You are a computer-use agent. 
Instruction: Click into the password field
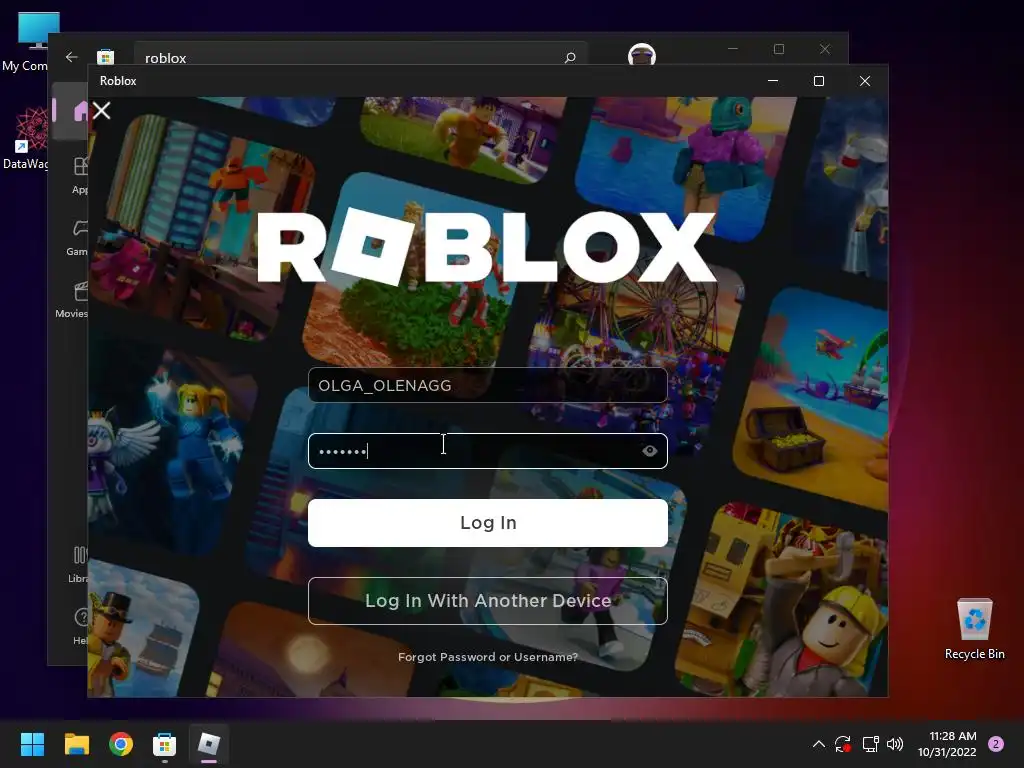(487, 451)
